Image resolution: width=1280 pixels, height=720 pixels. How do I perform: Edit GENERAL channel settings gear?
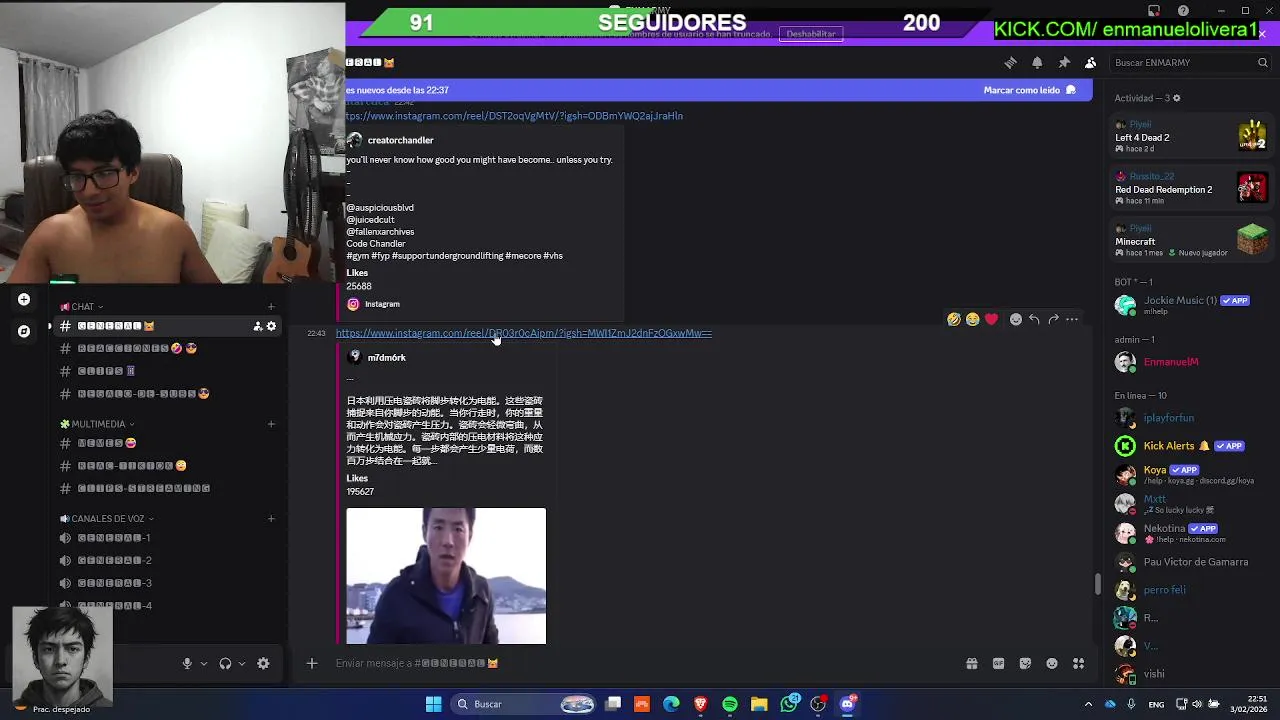tap(271, 326)
